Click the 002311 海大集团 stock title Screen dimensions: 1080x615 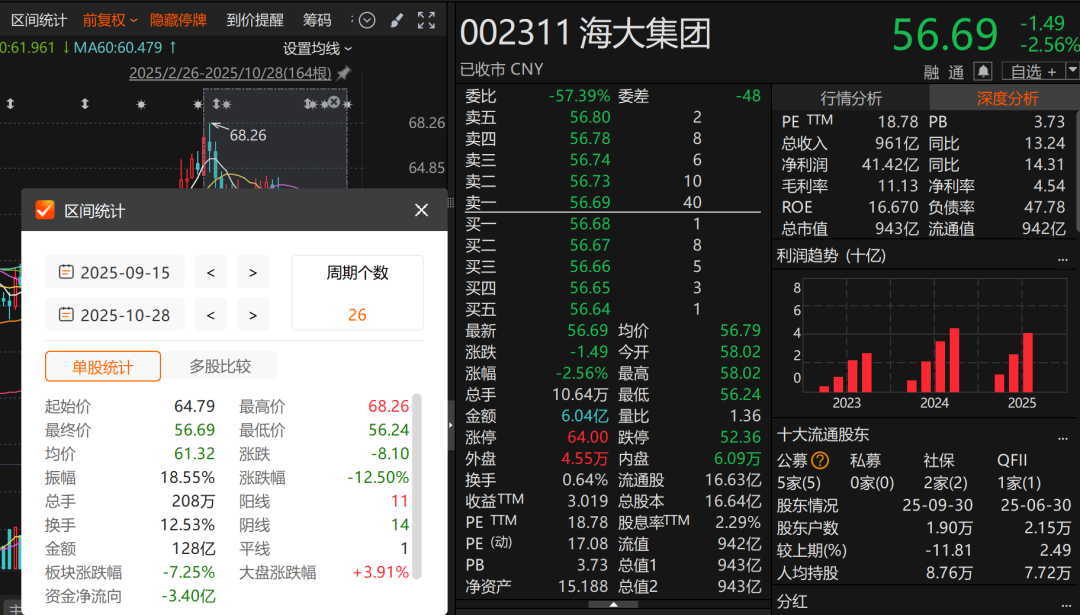coord(585,33)
